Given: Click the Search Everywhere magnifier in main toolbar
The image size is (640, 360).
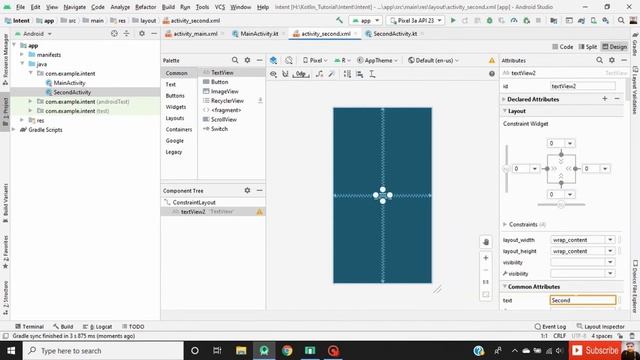Looking at the screenshot, I should coord(621,20).
